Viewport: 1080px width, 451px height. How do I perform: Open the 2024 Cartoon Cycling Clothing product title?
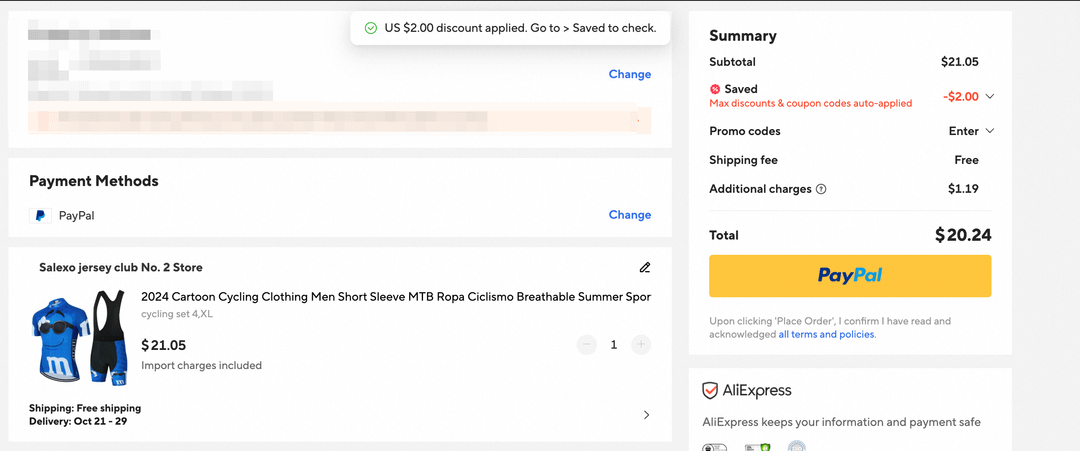395,297
